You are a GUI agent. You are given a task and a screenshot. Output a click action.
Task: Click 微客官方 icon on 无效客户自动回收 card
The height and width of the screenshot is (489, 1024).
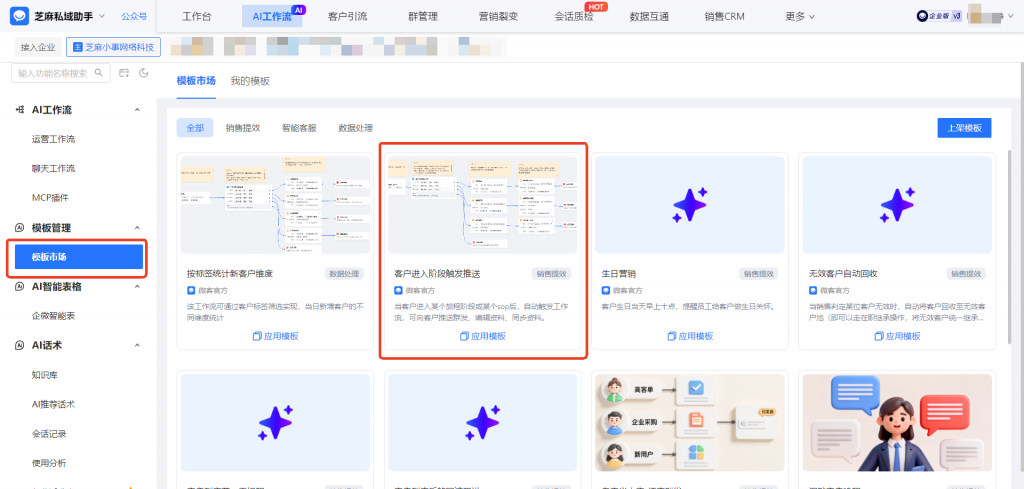(813, 291)
